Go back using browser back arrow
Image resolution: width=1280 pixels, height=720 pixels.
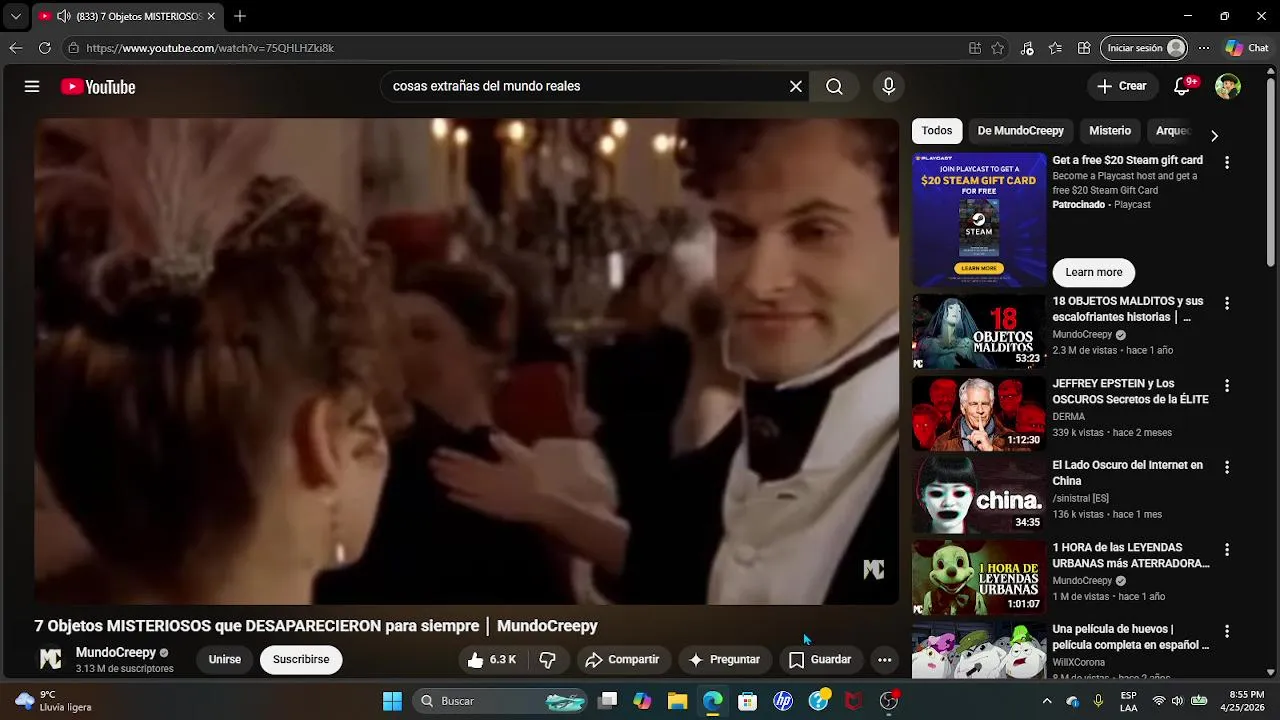point(15,48)
